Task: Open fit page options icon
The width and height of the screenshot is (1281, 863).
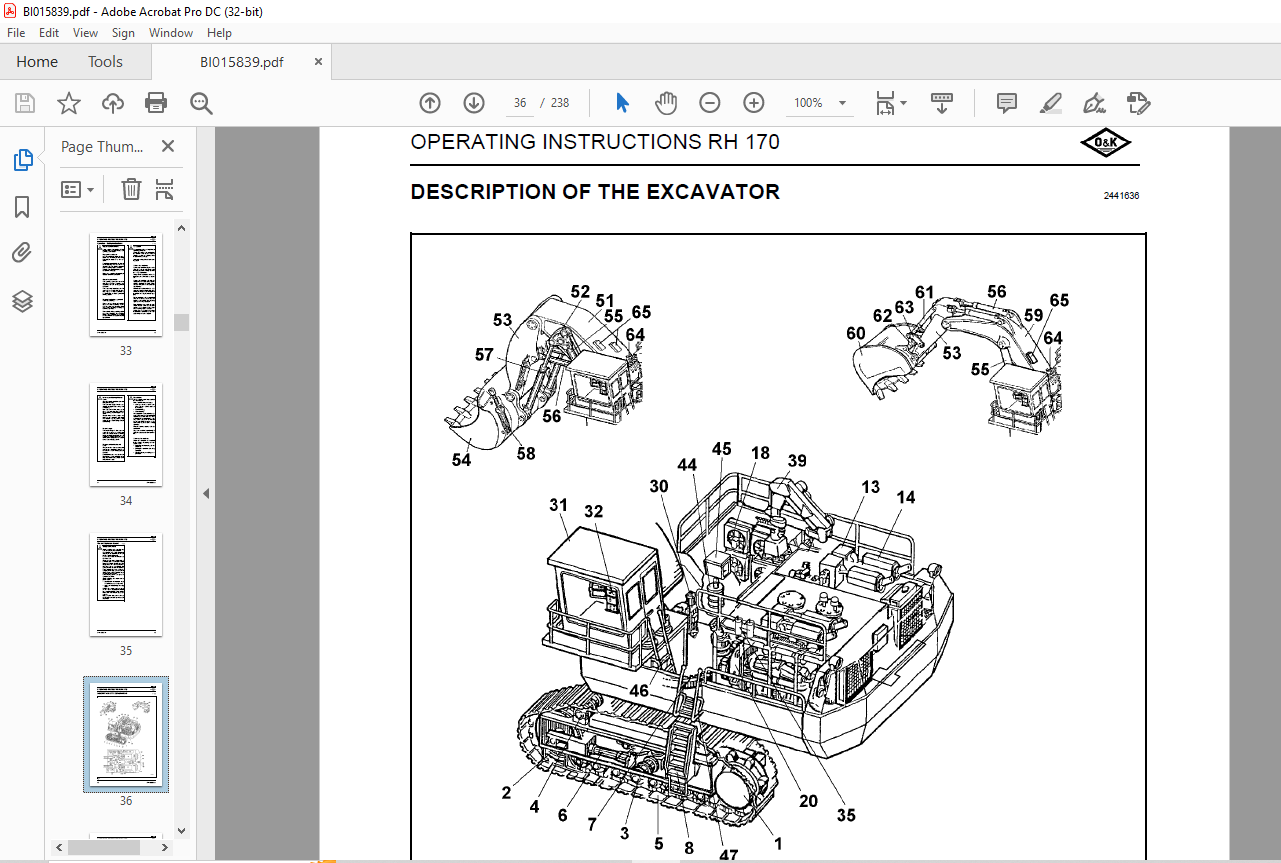Action: click(x=891, y=103)
